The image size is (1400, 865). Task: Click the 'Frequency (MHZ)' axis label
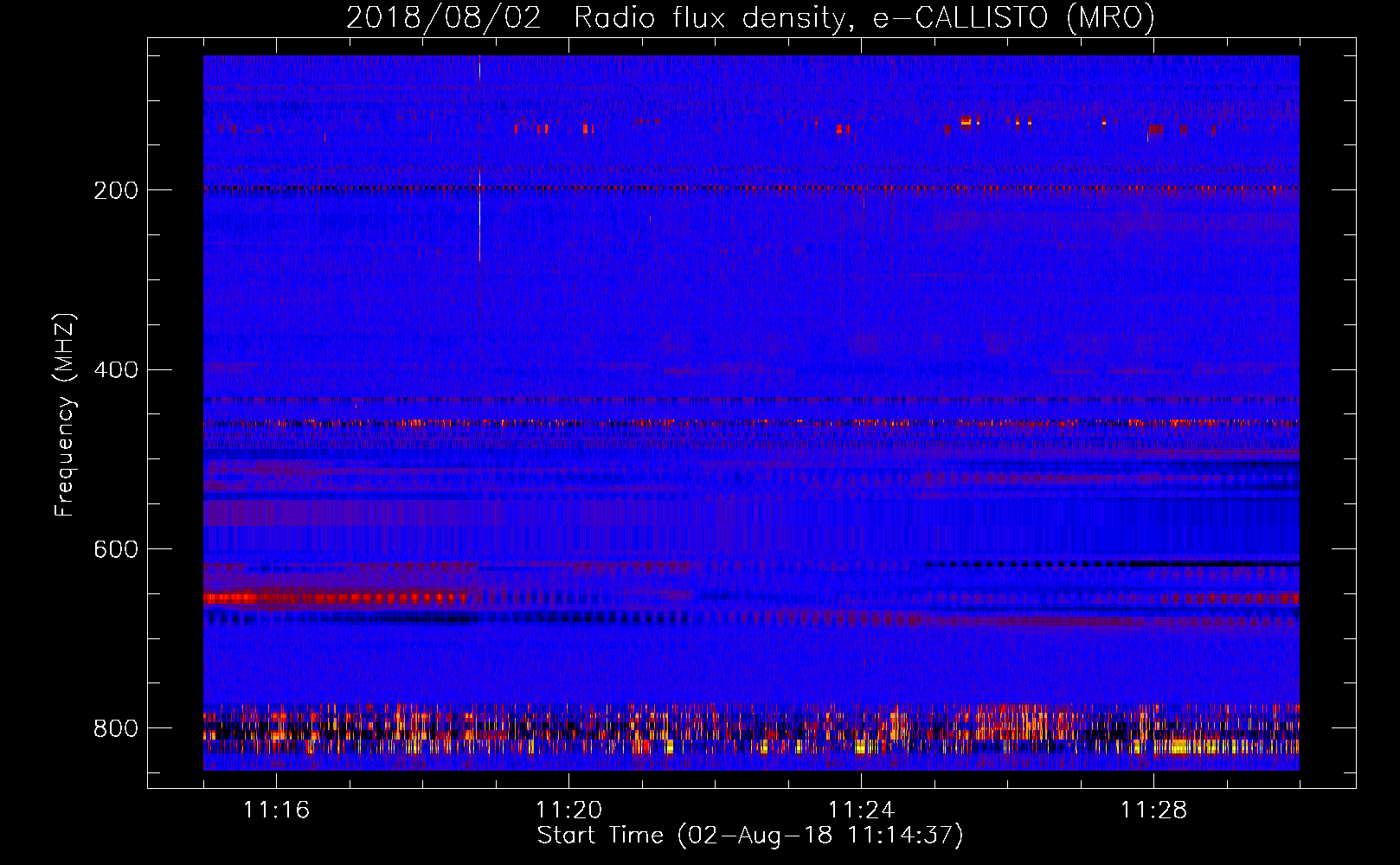65,415
